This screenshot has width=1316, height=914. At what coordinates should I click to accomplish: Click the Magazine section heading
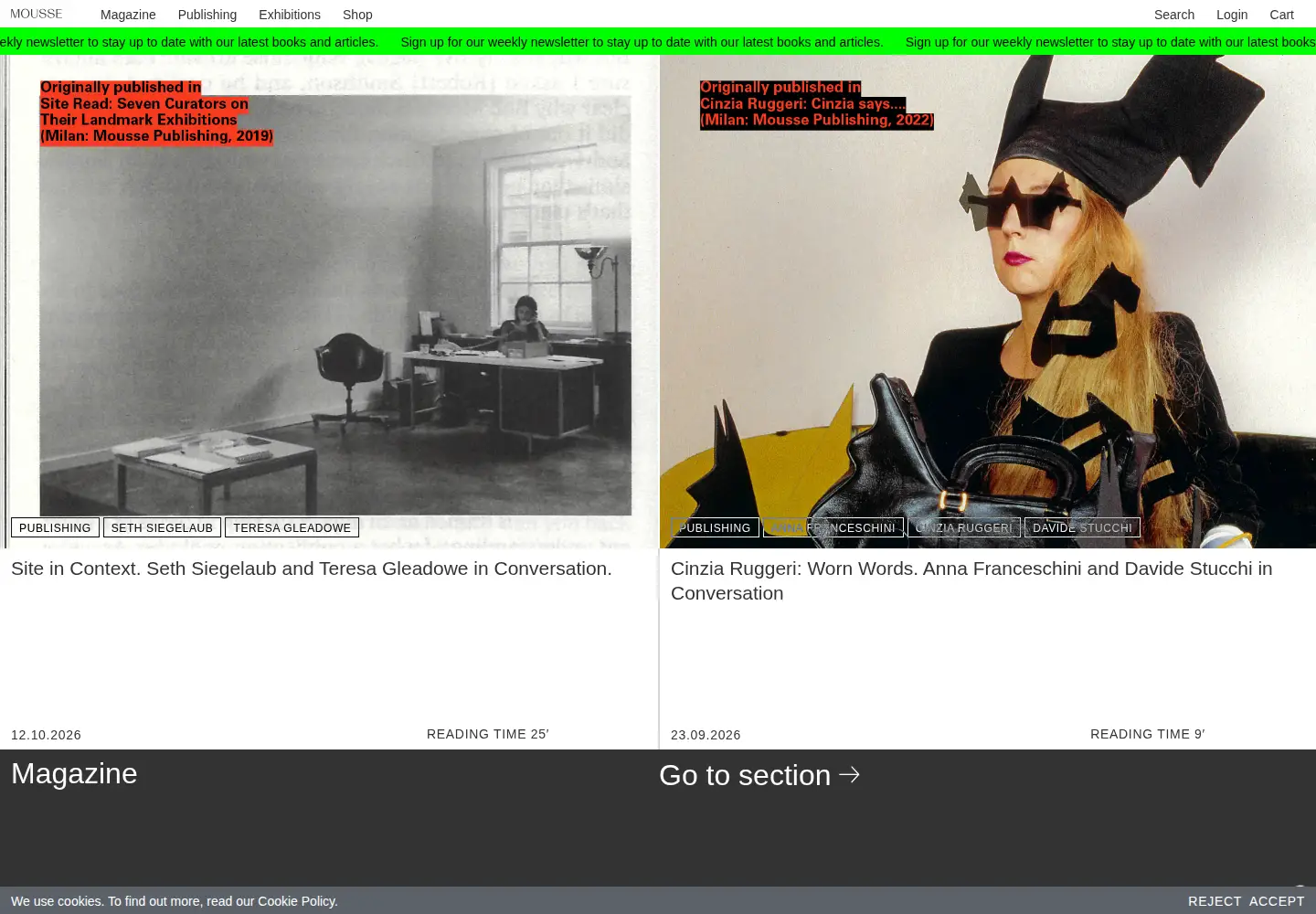point(74,773)
